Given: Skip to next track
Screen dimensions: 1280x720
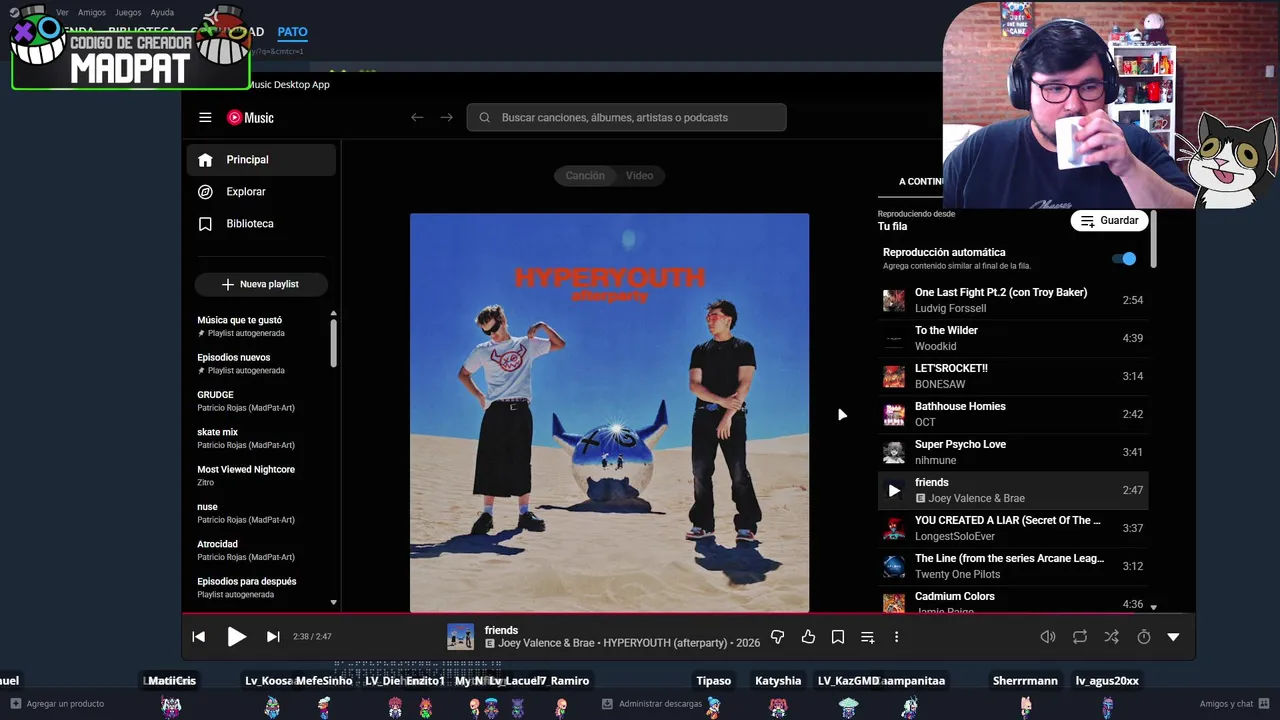Looking at the screenshot, I should 273,637.
